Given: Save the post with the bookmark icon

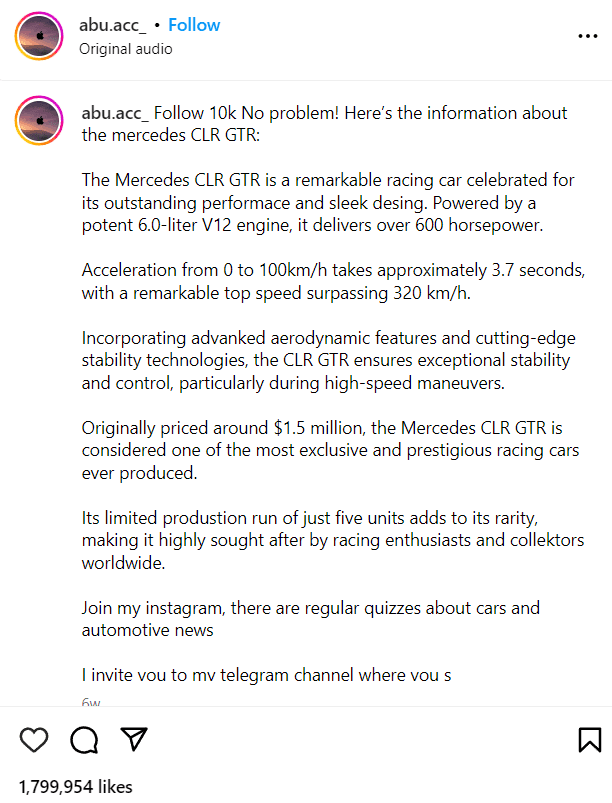Looking at the screenshot, I should click(589, 740).
